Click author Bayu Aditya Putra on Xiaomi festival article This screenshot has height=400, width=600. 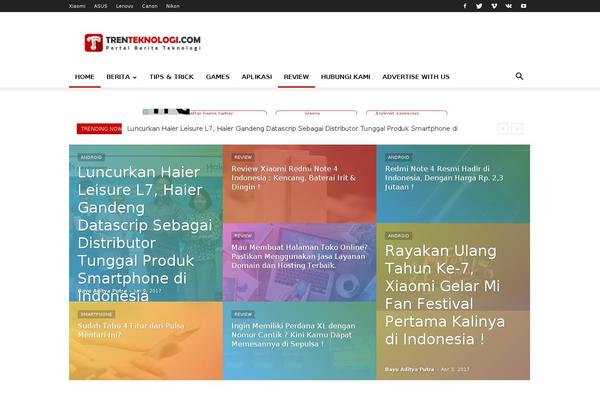pyautogui.click(x=409, y=369)
